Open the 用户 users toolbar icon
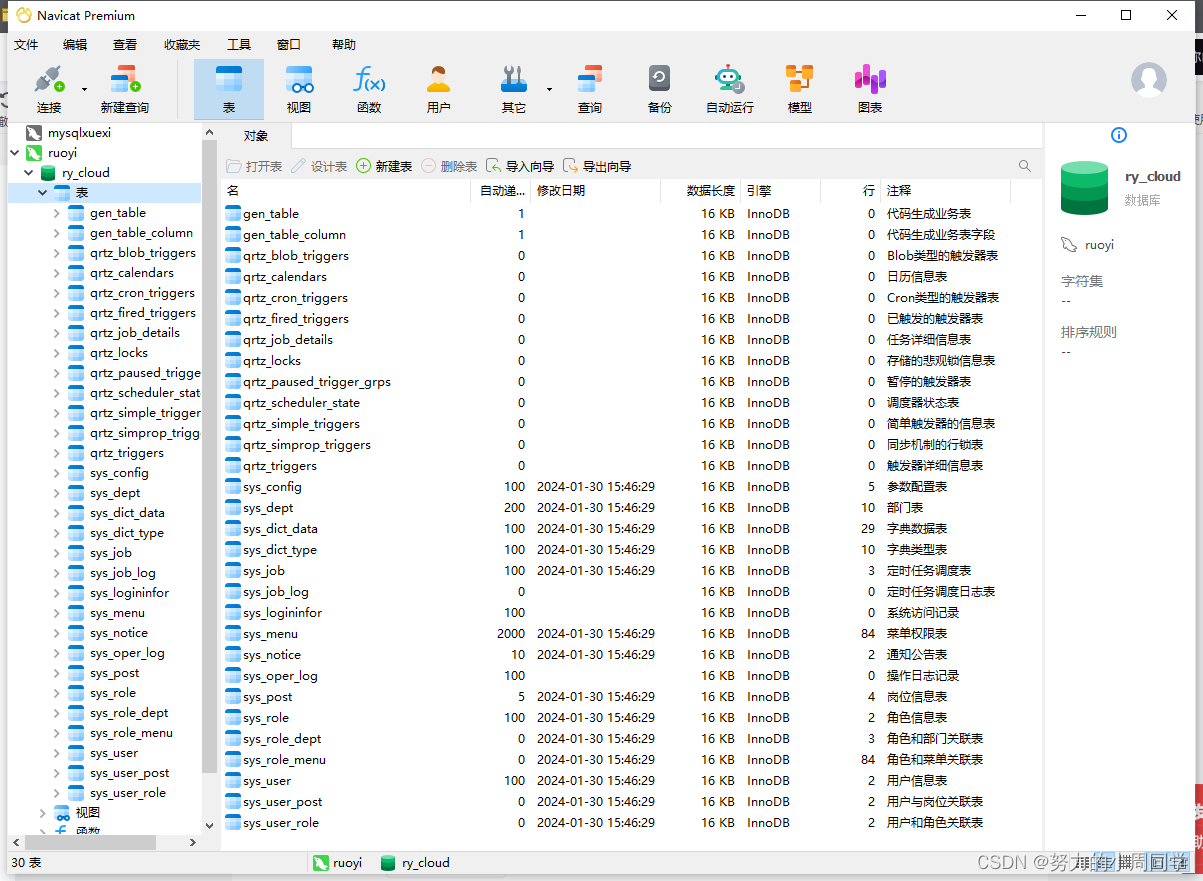The width and height of the screenshot is (1203, 881). [438, 89]
